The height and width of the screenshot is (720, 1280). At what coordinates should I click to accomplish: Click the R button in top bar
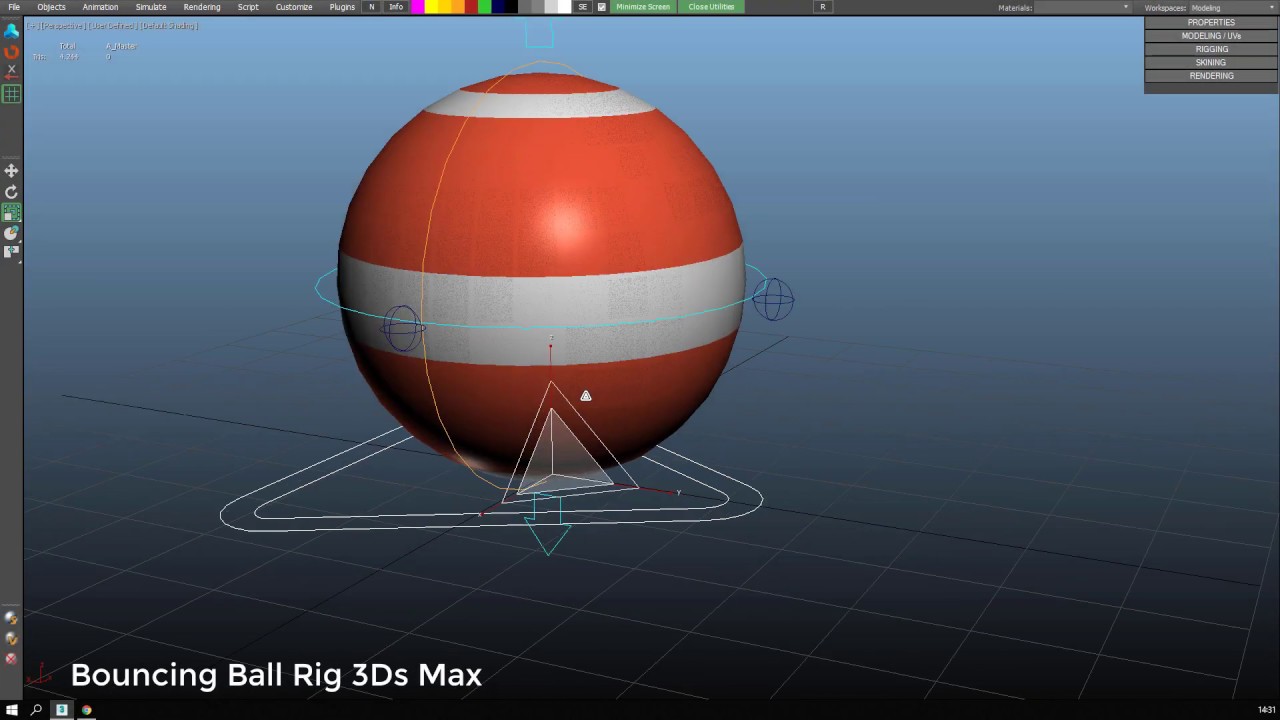click(x=823, y=7)
